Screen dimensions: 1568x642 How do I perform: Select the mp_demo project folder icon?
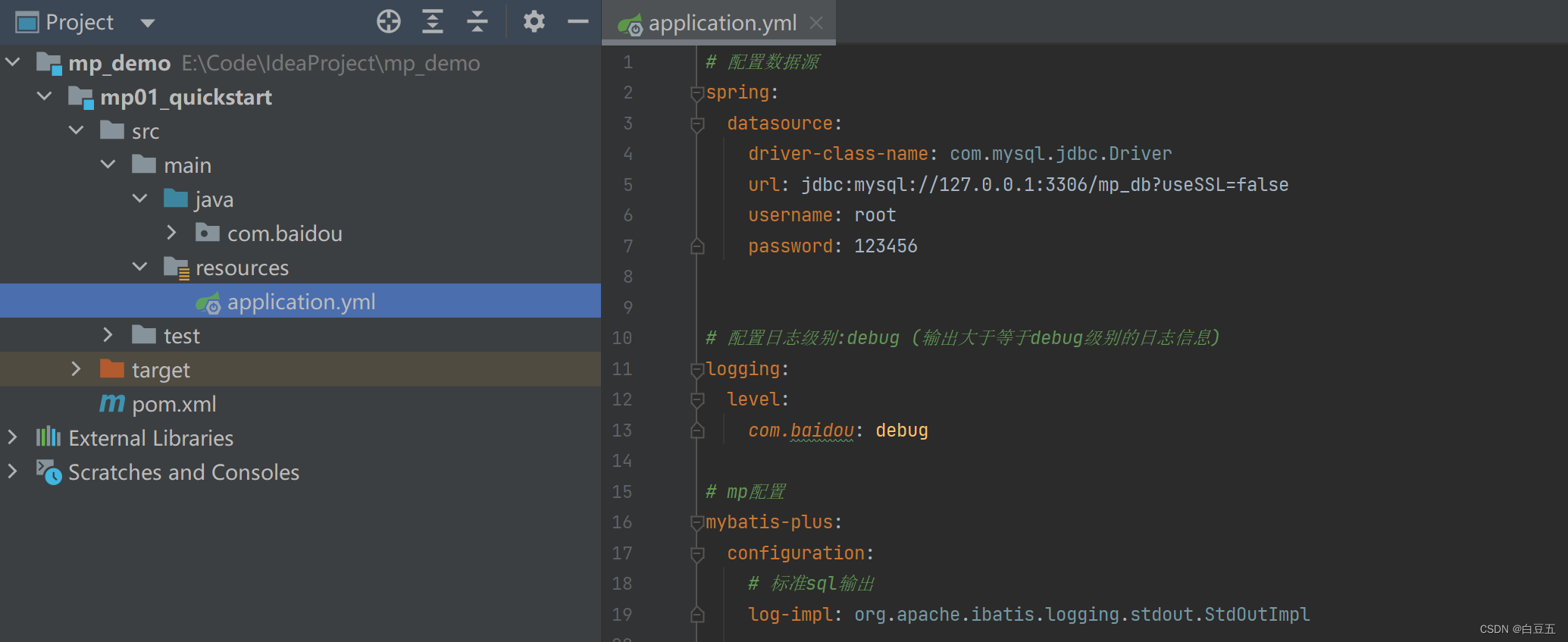49,63
